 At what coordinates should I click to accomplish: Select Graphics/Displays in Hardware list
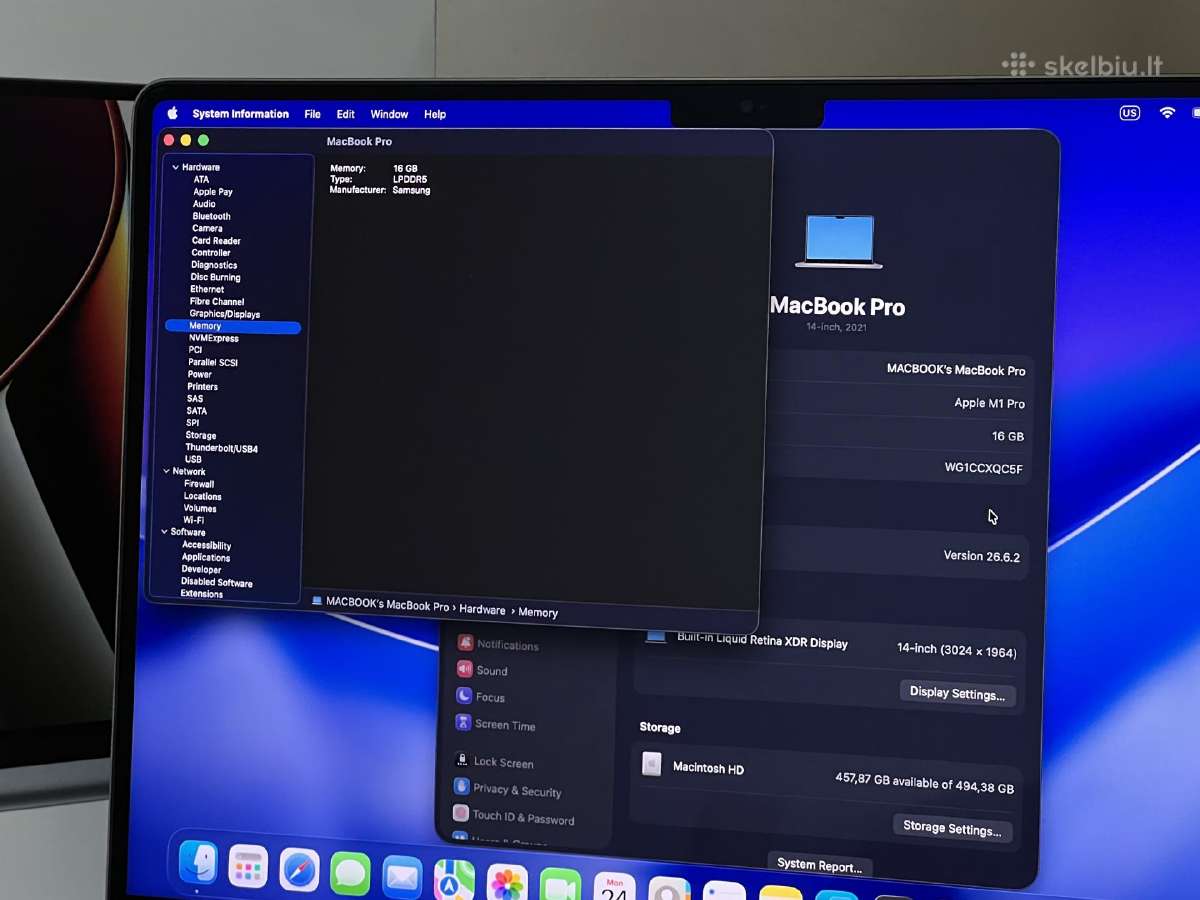point(225,314)
